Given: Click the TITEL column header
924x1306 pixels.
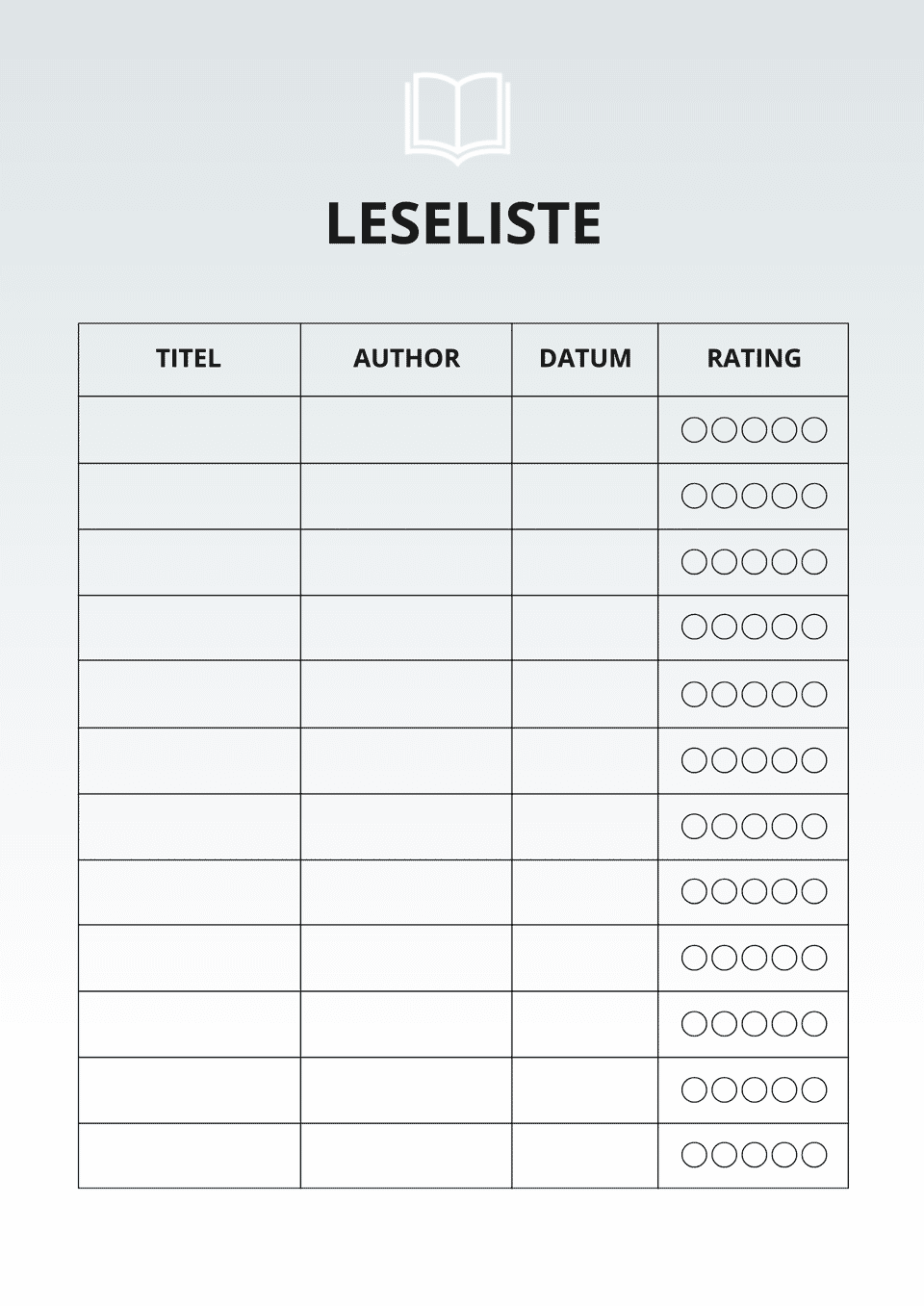Looking at the screenshot, I should click(x=189, y=359).
